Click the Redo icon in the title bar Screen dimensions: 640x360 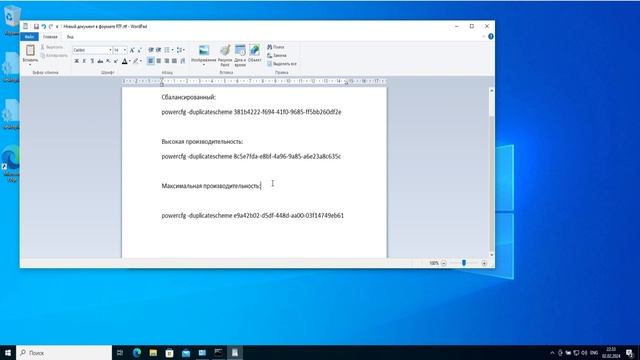51,27
